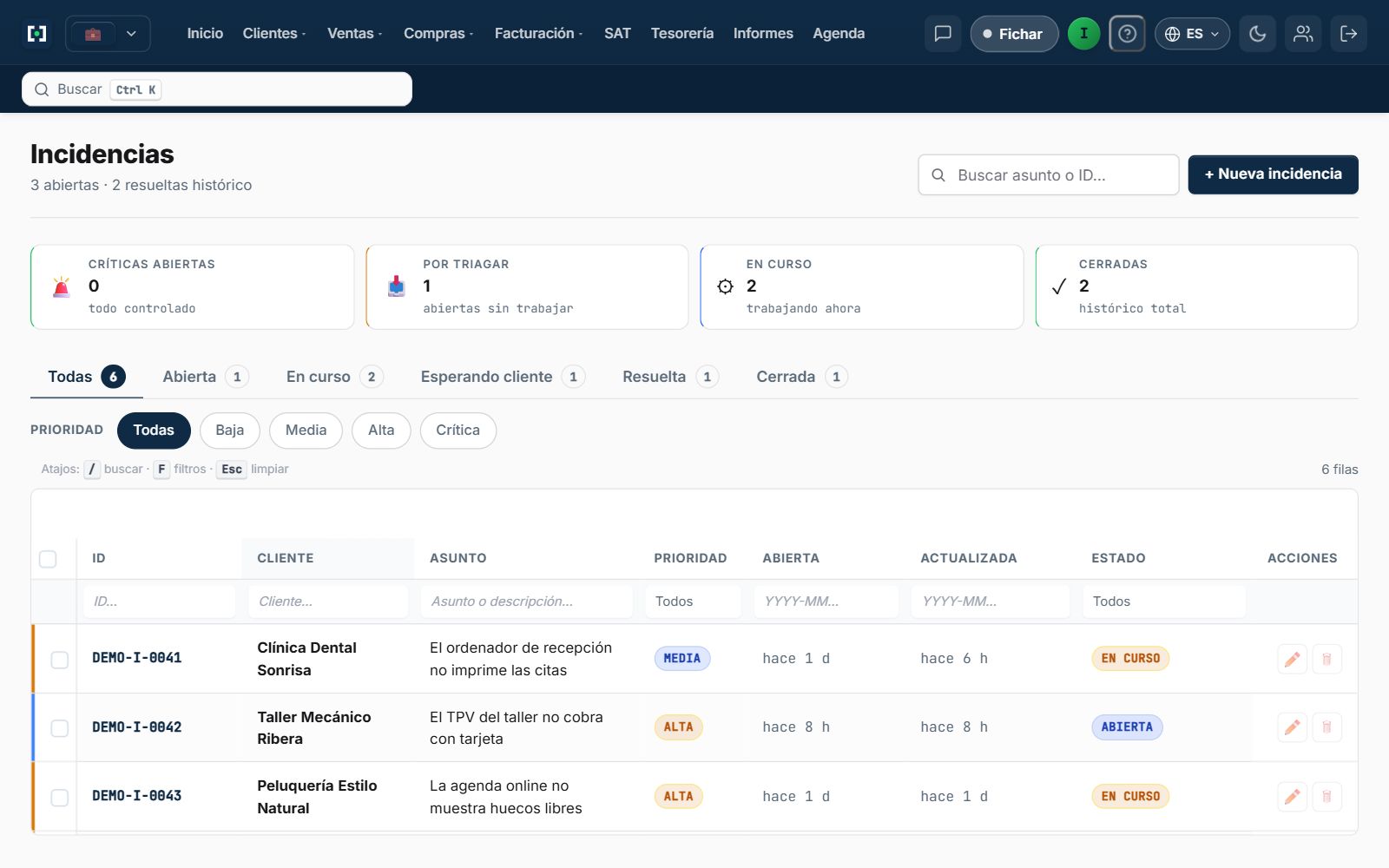
Task: Click the inbox icon in Por triagar card
Action: [x=397, y=286]
